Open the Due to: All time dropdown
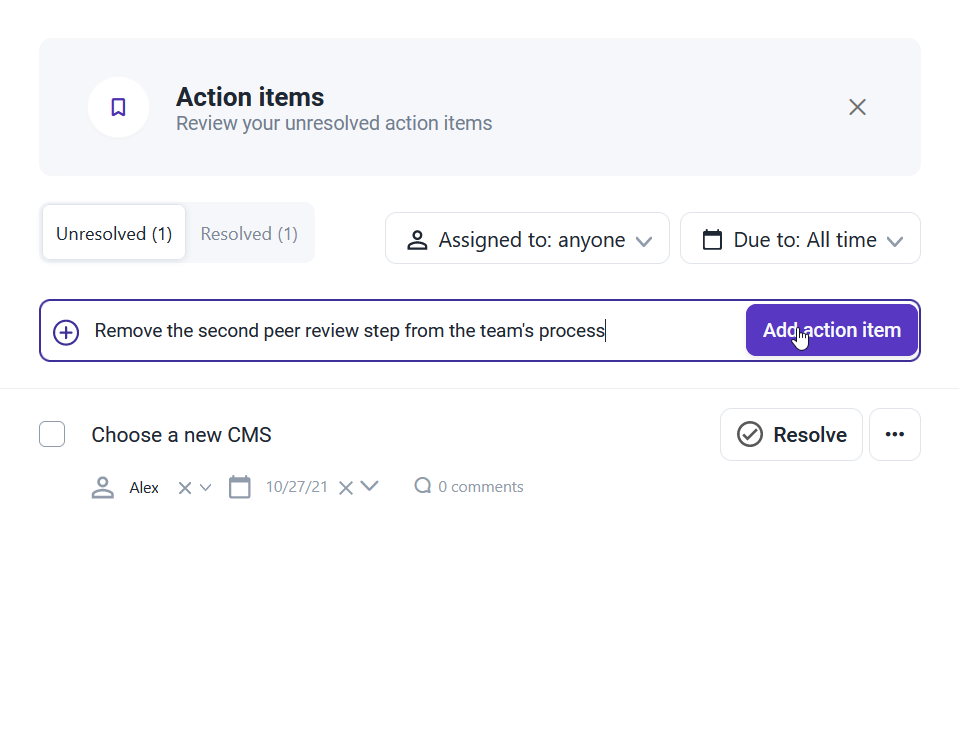The height and width of the screenshot is (735, 959). pos(800,238)
